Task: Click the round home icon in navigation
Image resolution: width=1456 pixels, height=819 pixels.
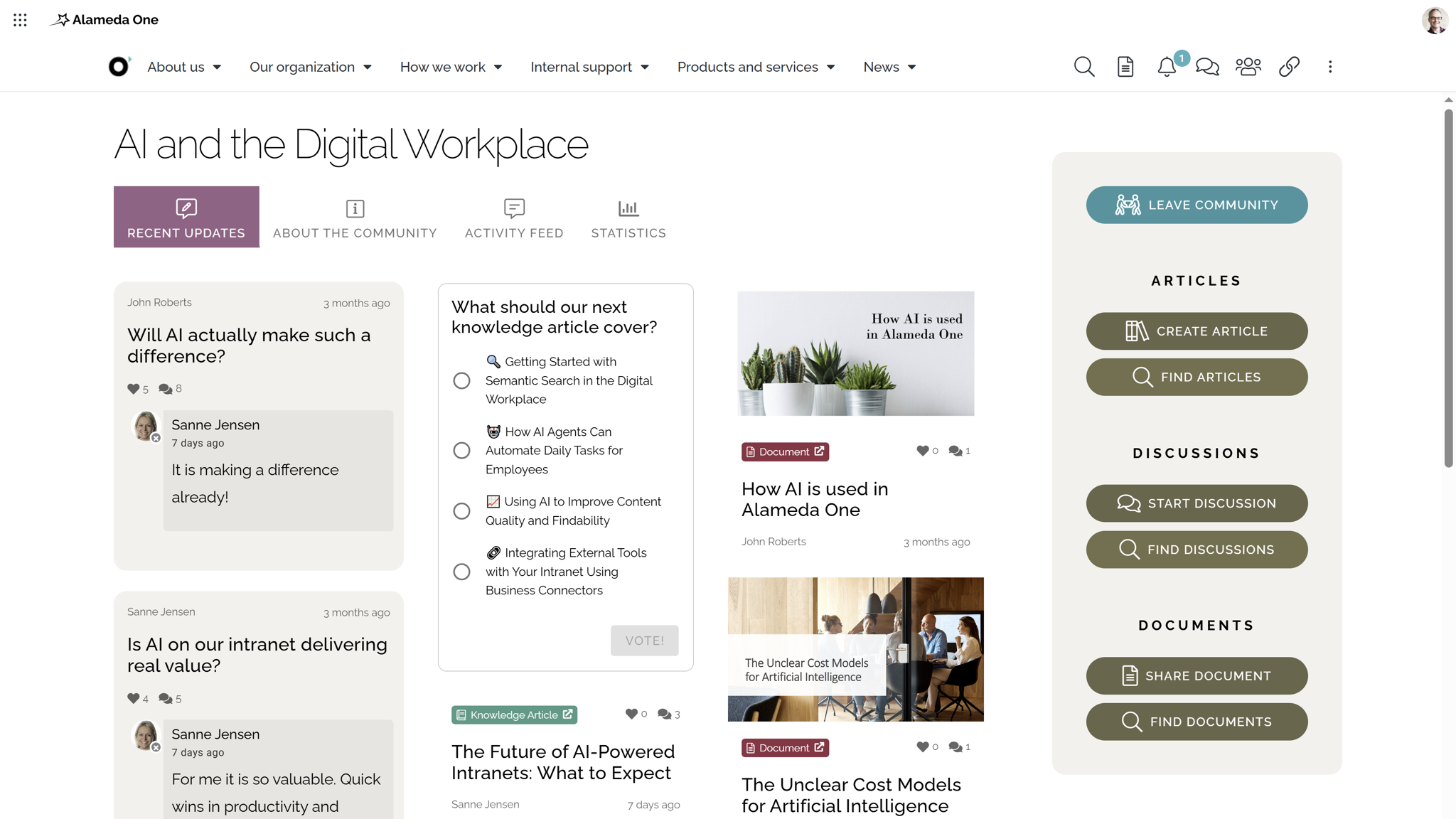Action: click(119, 66)
